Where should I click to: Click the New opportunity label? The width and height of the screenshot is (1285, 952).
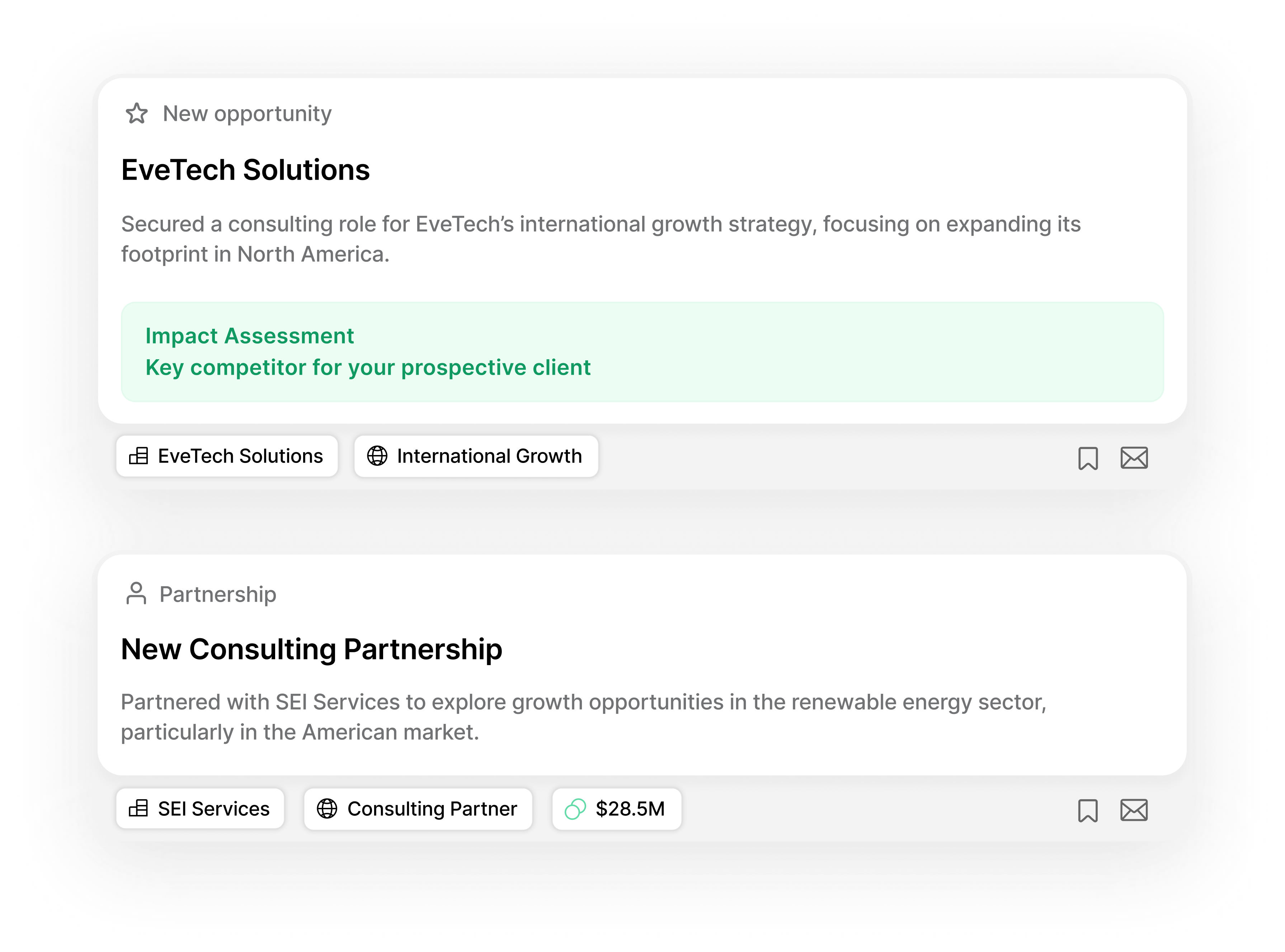tap(247, 114)
